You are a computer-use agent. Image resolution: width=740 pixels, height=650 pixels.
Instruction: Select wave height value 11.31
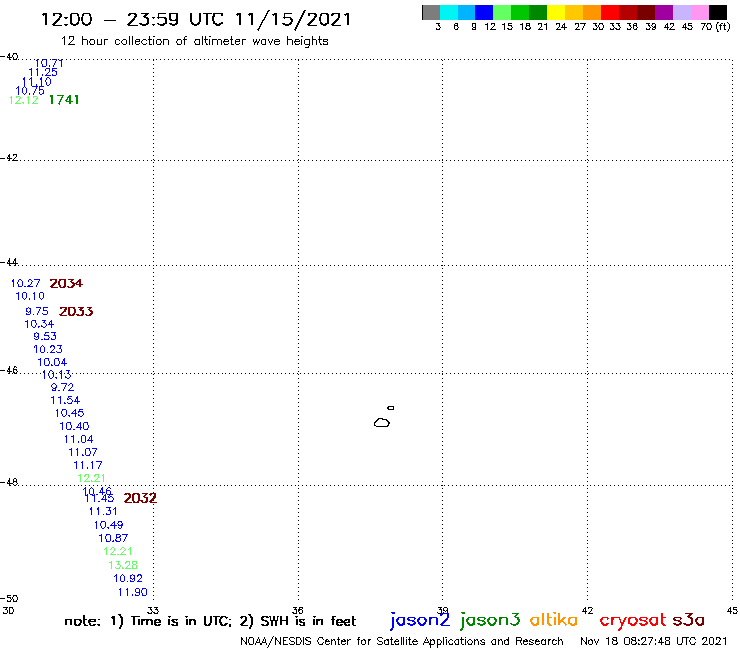[x=103, y=511]
